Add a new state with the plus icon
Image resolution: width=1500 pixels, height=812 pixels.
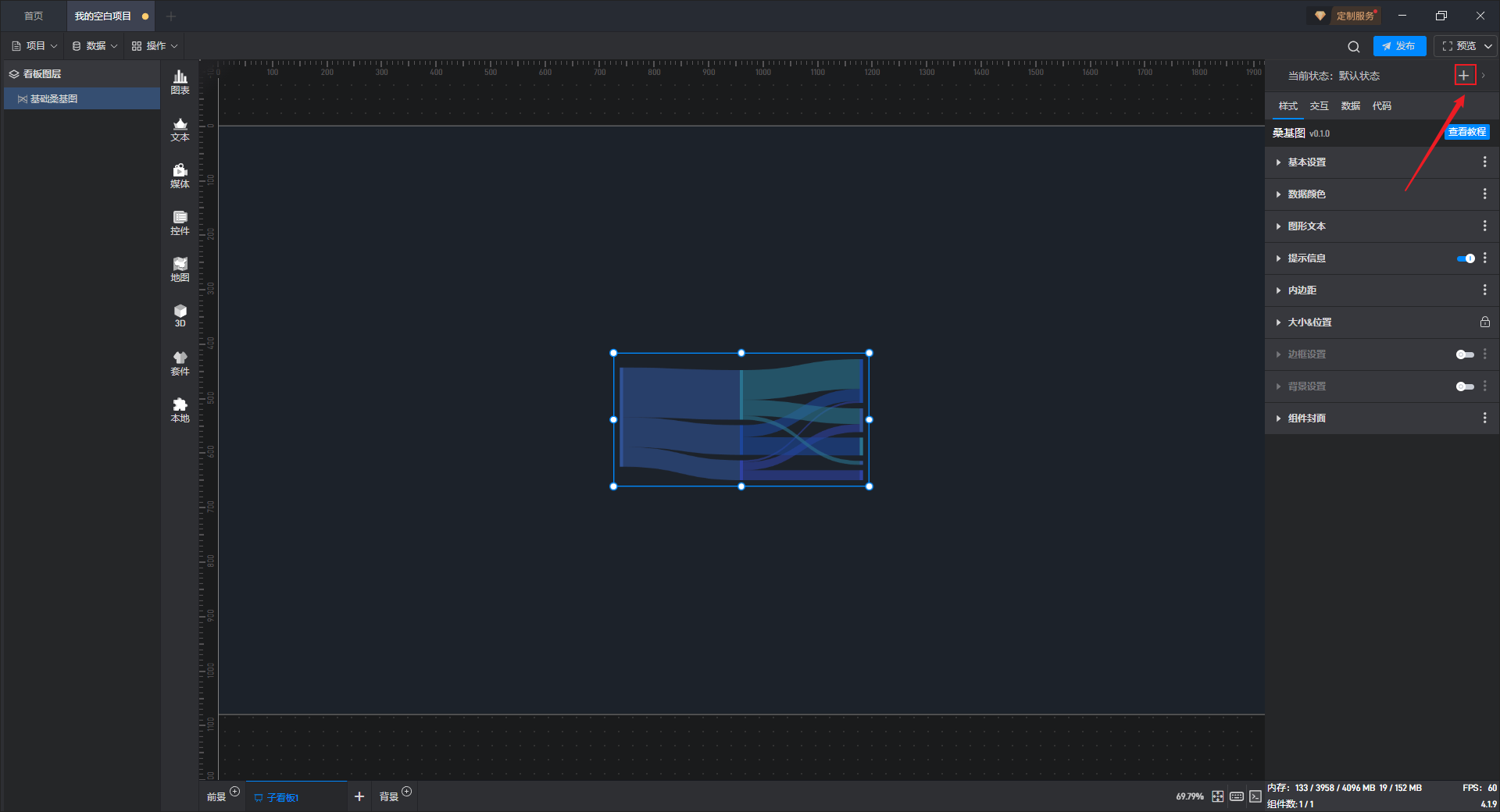point(1464,76)
